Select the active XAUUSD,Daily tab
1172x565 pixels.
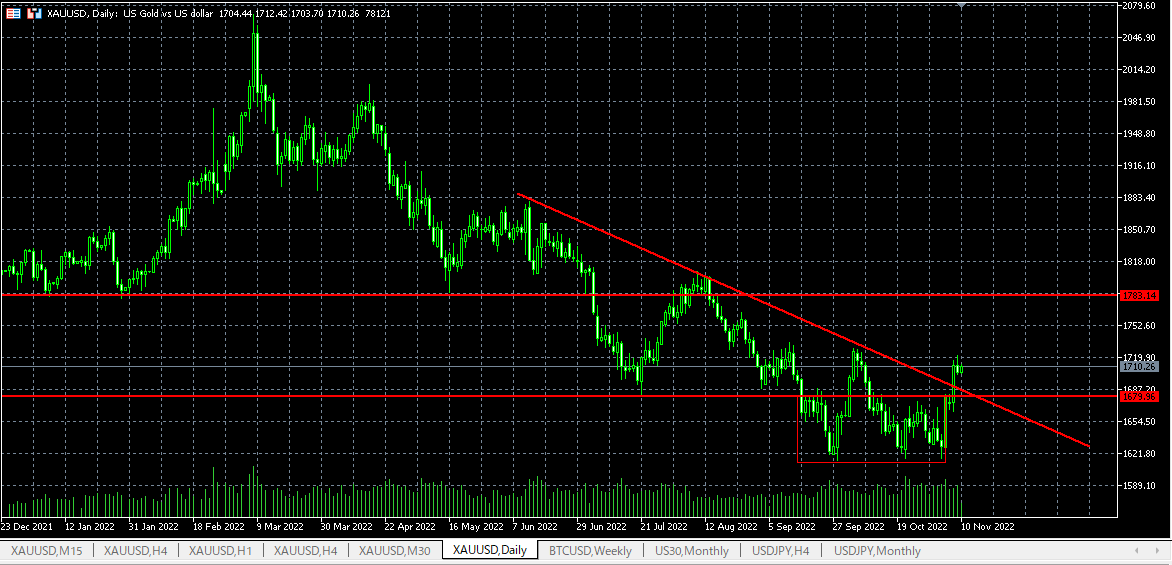coord(490,550)
